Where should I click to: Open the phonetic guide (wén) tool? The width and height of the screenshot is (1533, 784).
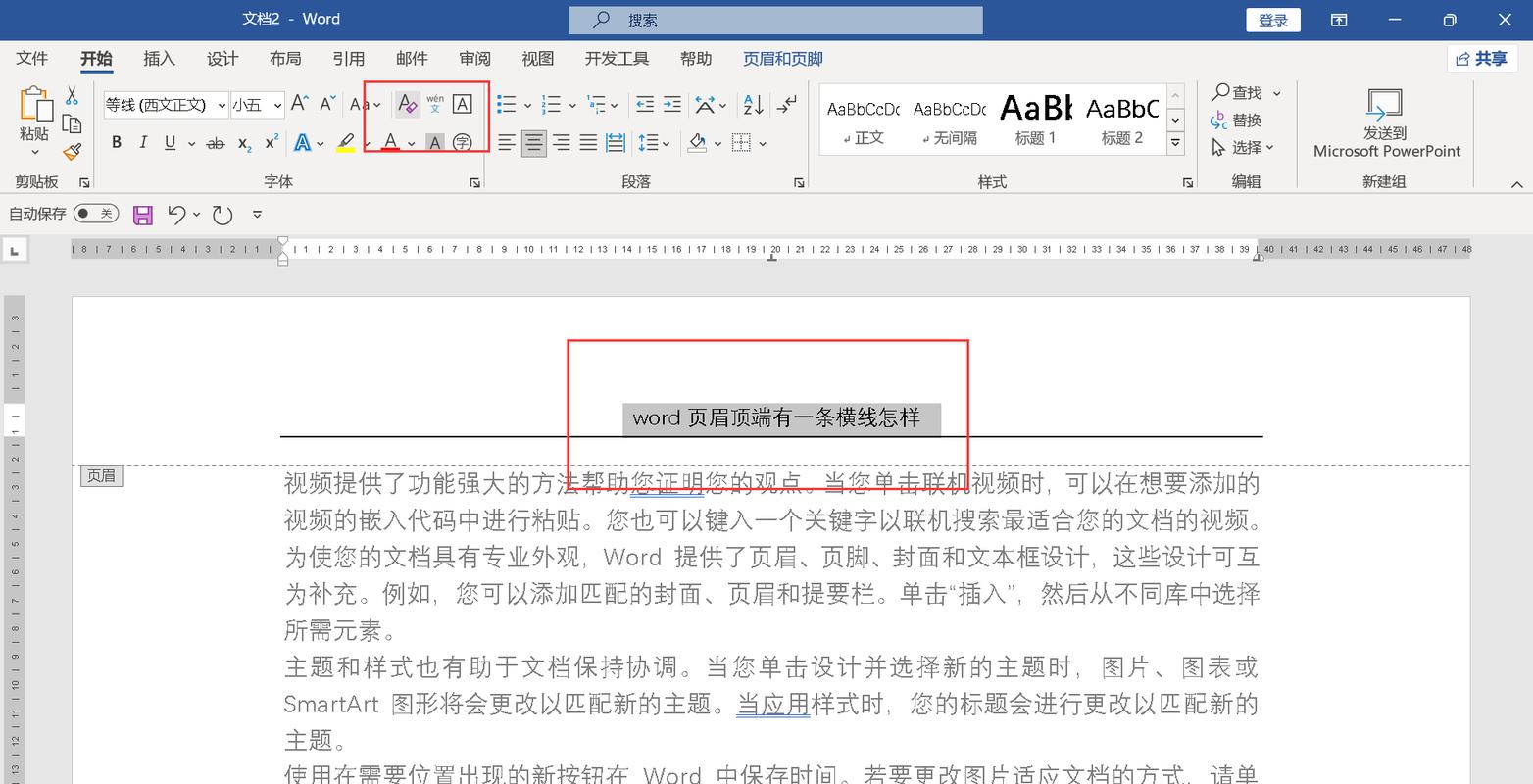pos(435,104)
